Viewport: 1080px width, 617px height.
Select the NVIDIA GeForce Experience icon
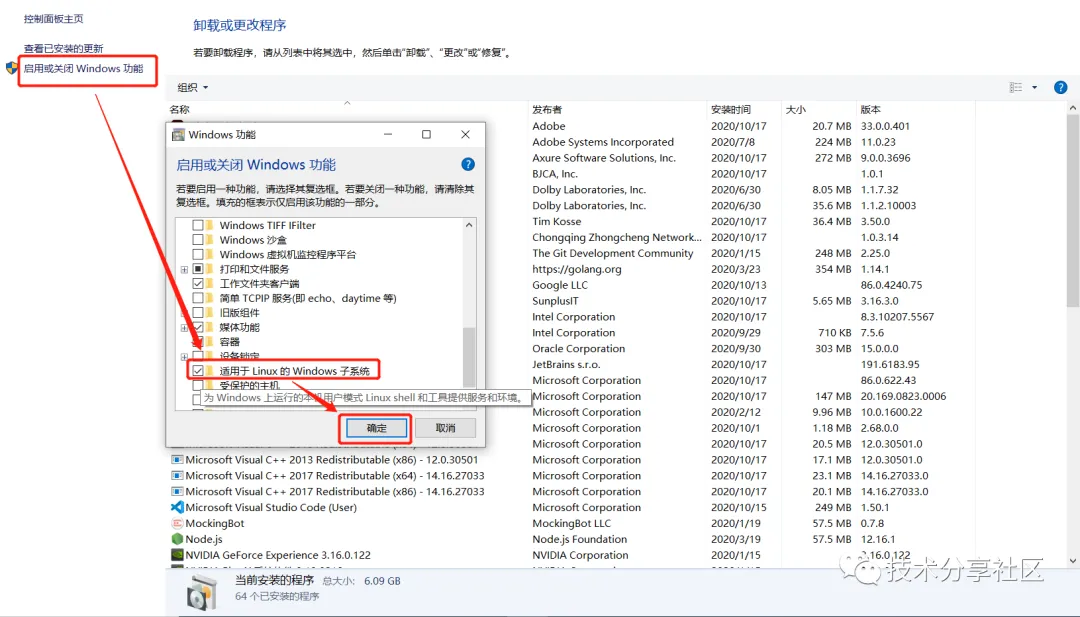point(177,555)
